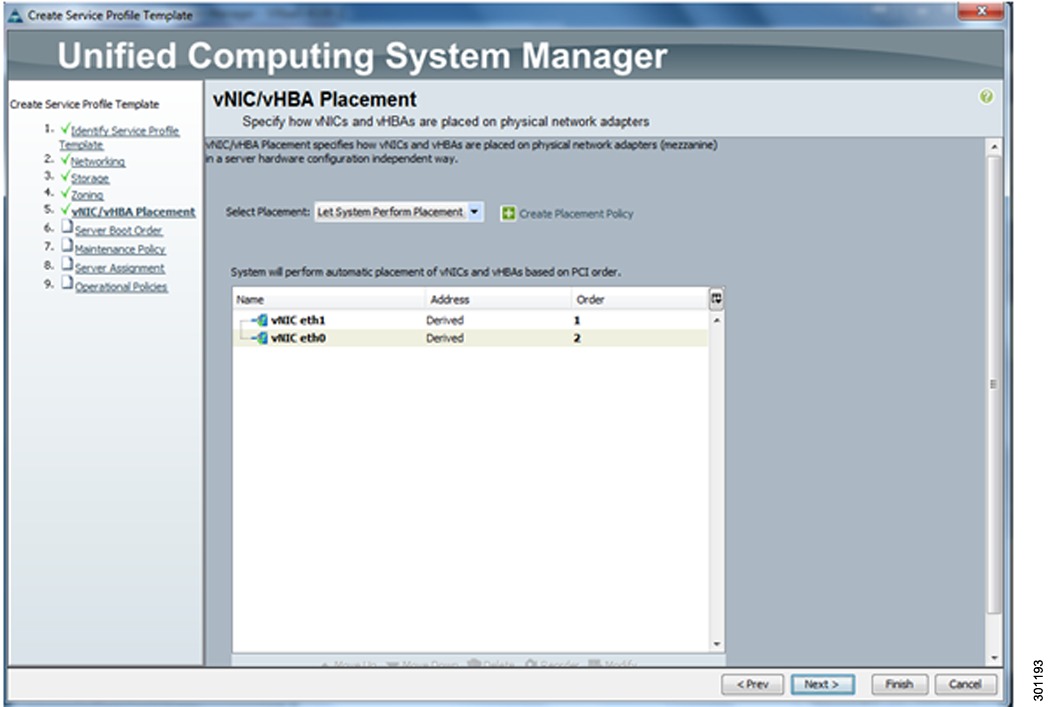Sort by the Name column header

click(x=329, y=299)
